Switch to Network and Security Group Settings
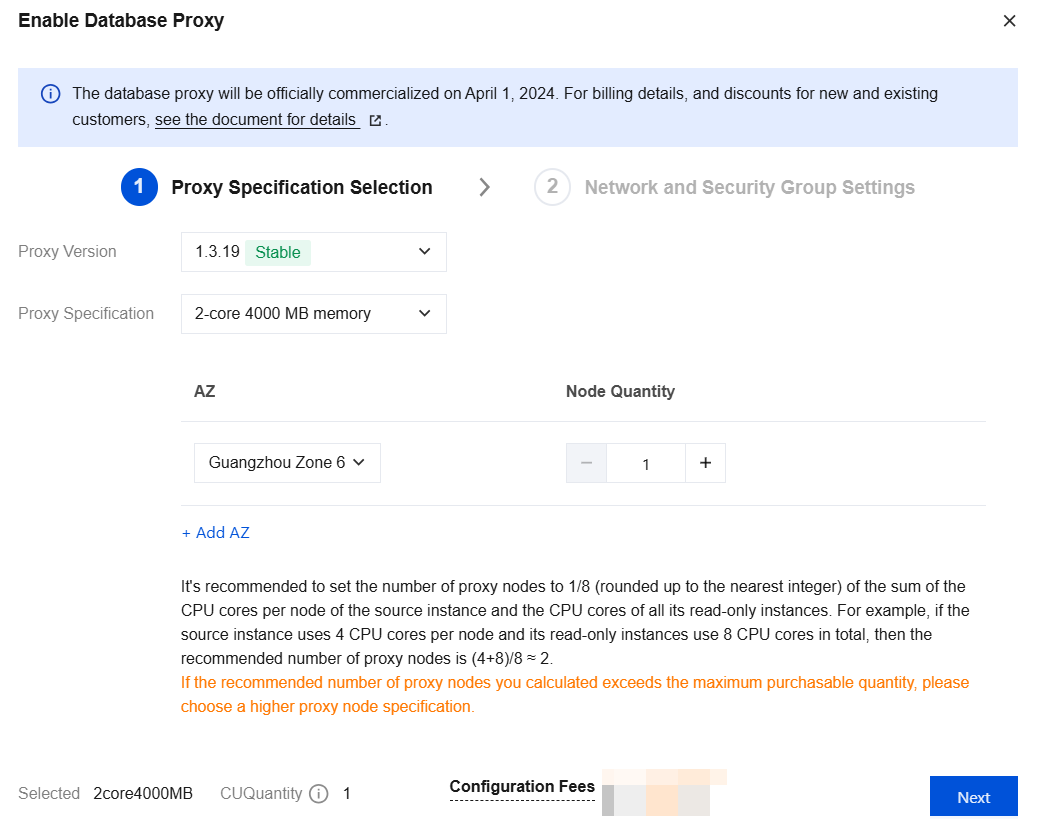Screen dimensions: 1037x833 (749, 187)
